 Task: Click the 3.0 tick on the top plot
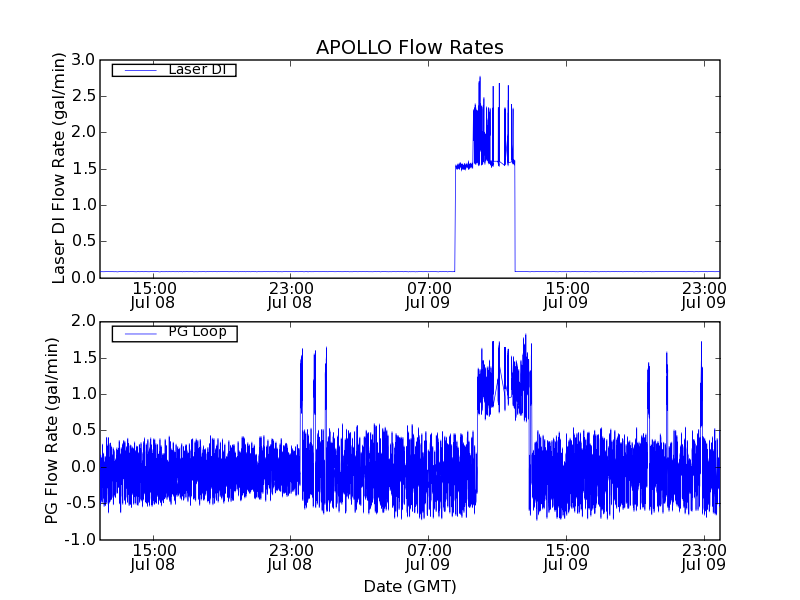coord(82,60)
